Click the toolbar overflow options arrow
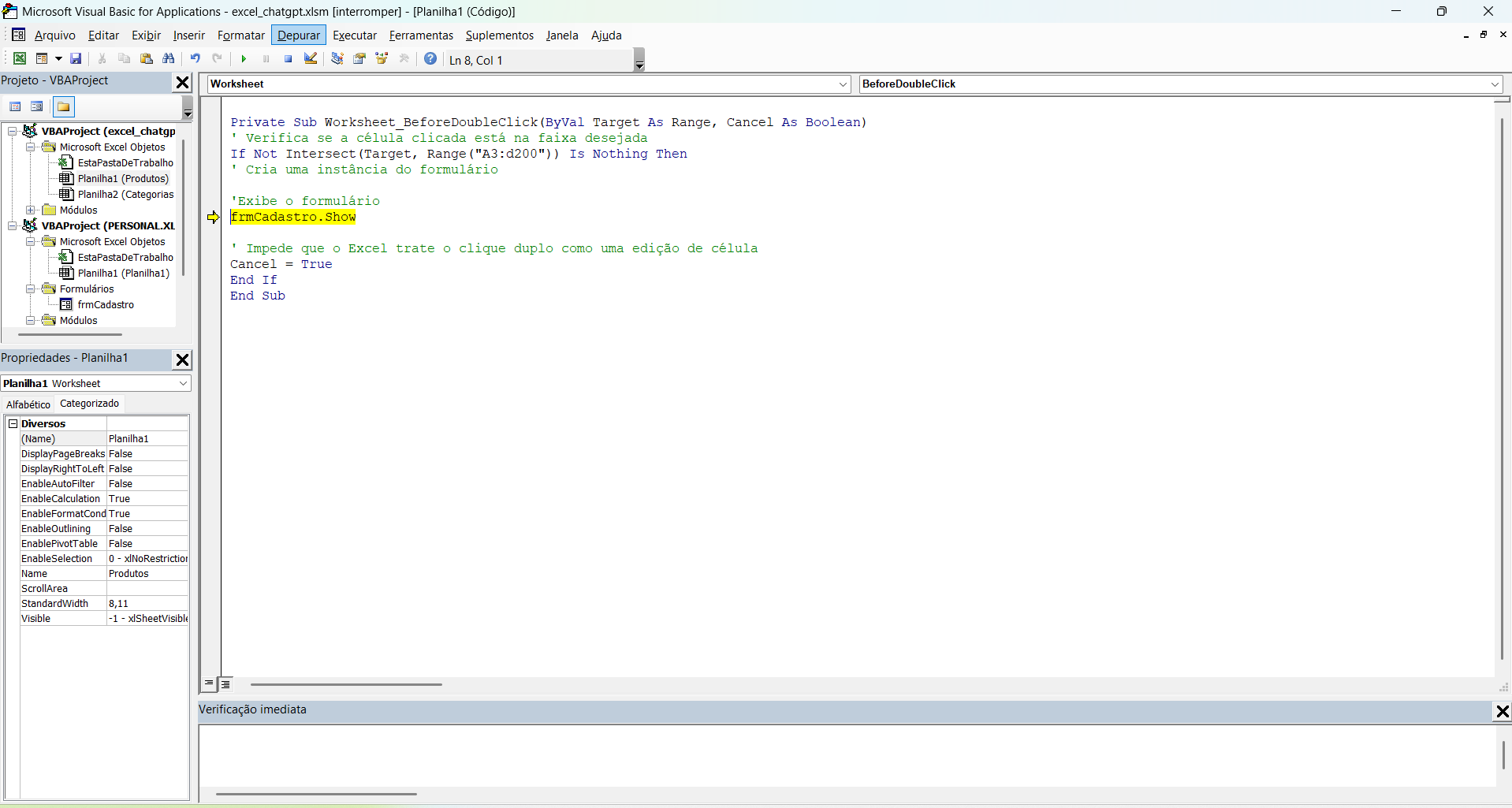Viewport: 1512px width, 808px height. 639,60
